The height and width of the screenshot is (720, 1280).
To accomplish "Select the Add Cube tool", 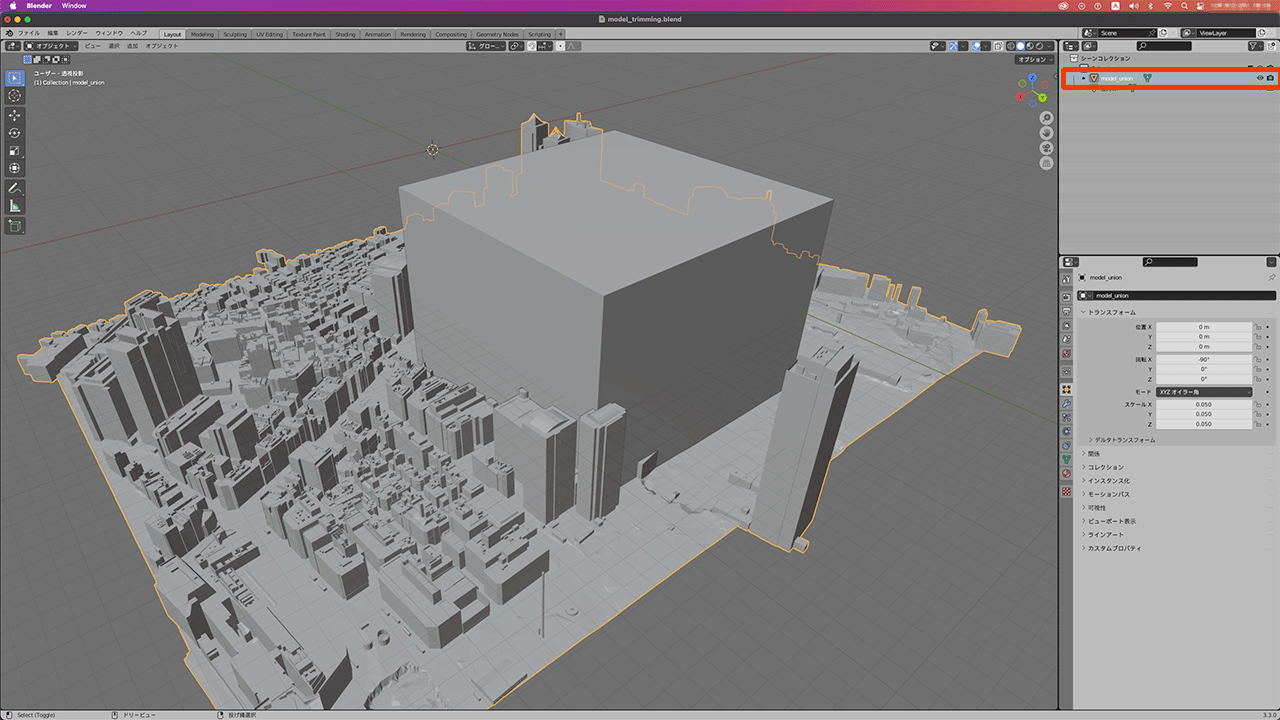I will (15, 226).
